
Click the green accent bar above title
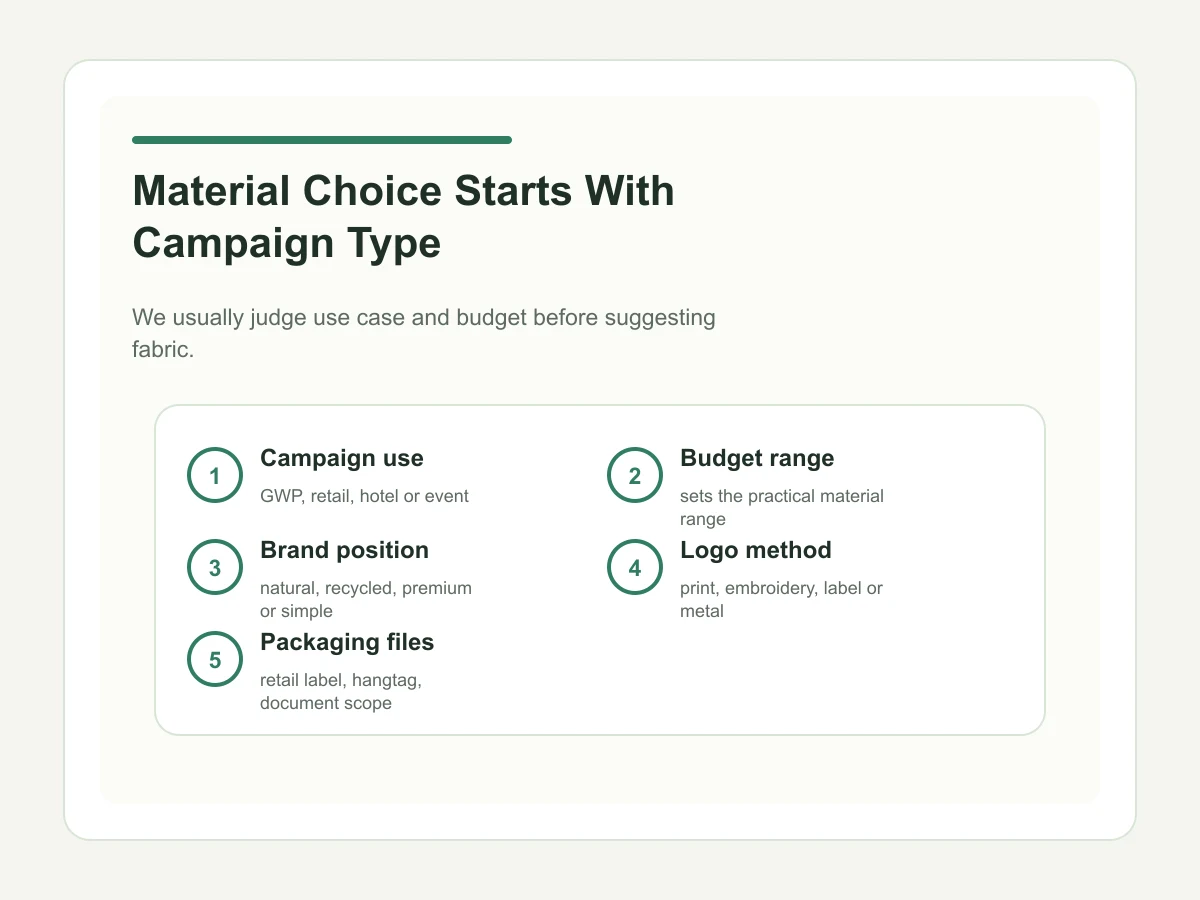click(322, 140)
